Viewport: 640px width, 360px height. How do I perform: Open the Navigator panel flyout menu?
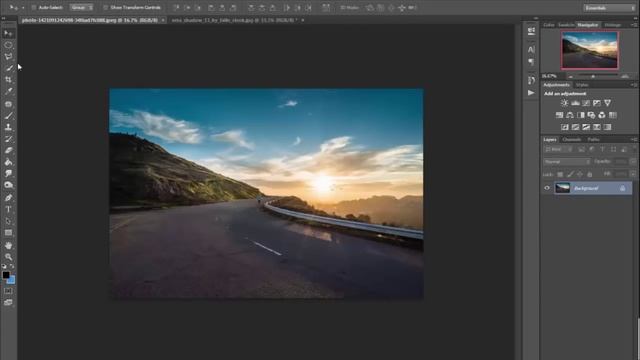(634, 25)
